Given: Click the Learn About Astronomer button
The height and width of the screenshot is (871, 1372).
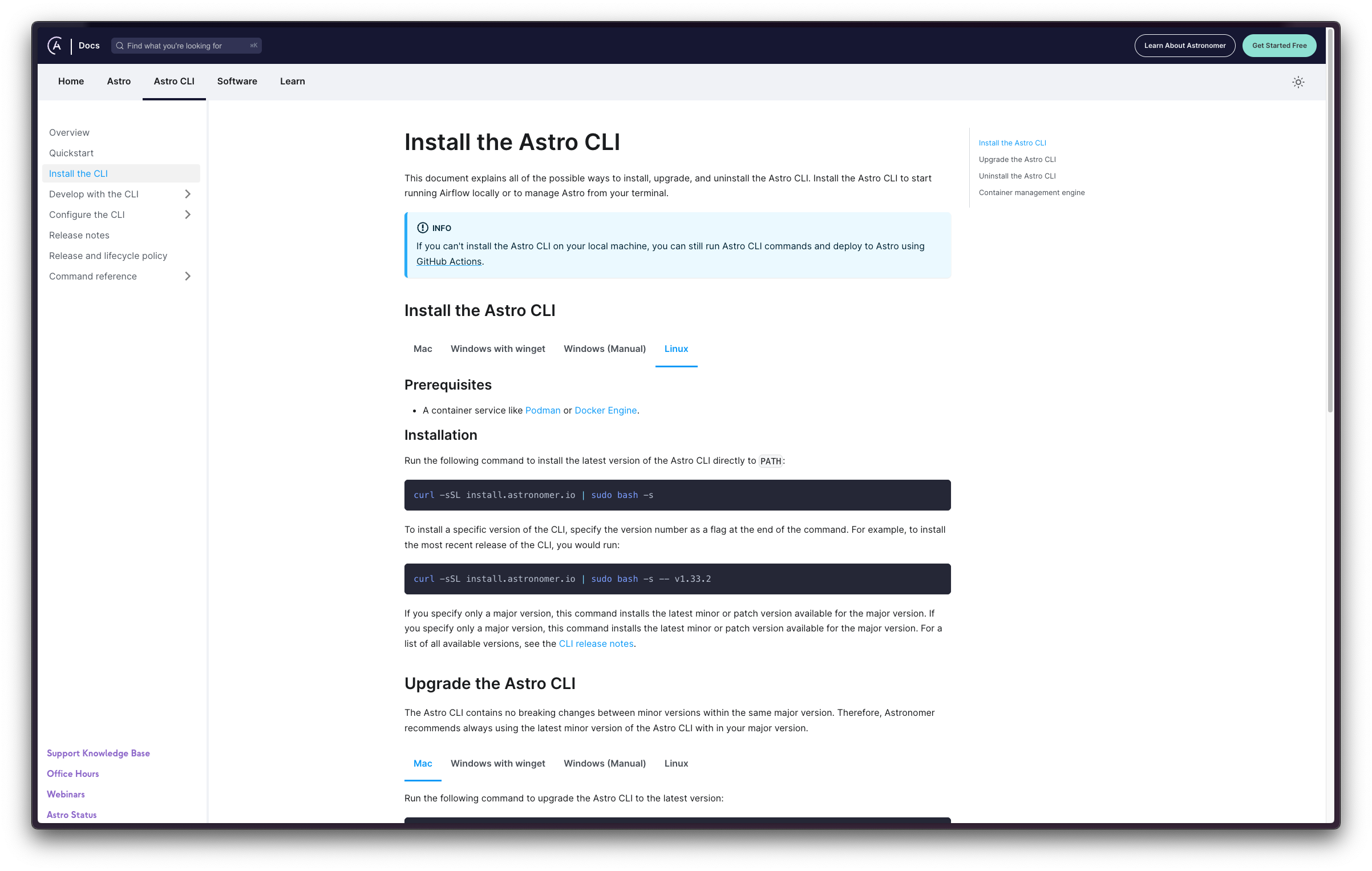Looking at the screenshot, I should tap(1184, 46).
